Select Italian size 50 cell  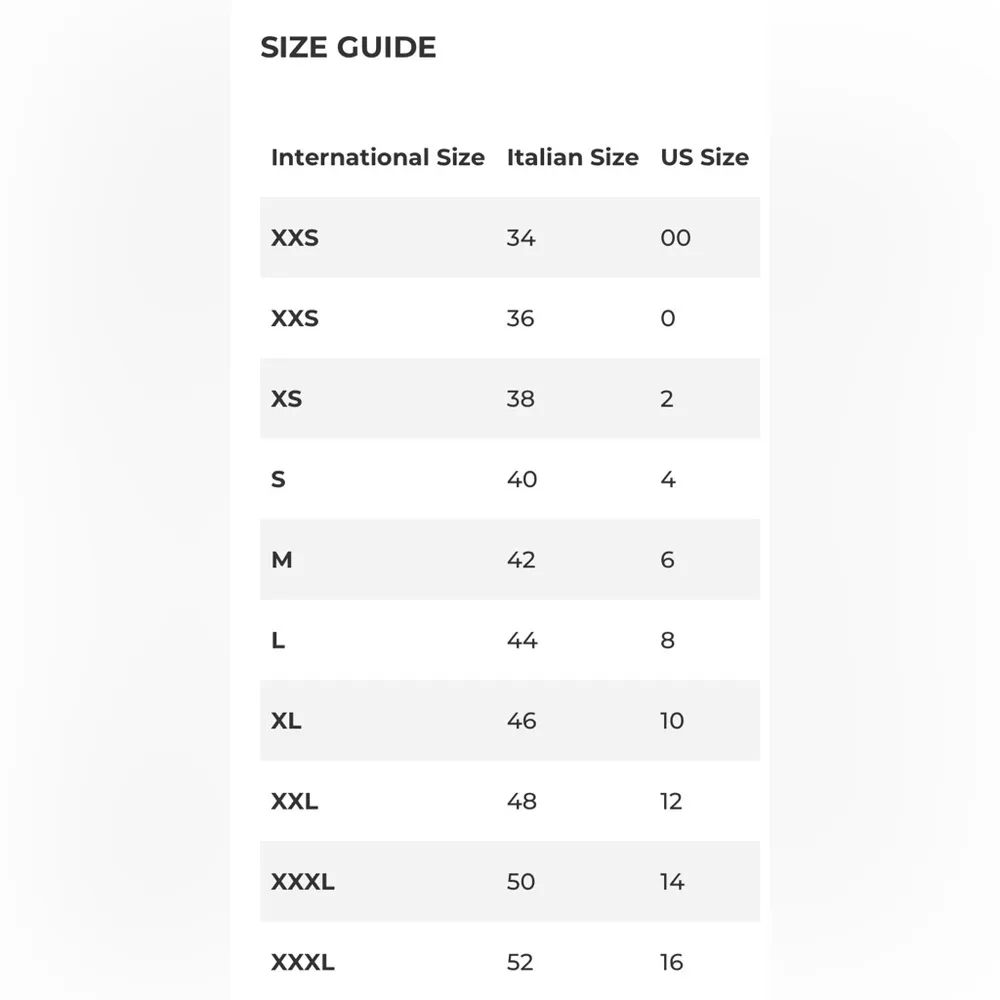521,882
